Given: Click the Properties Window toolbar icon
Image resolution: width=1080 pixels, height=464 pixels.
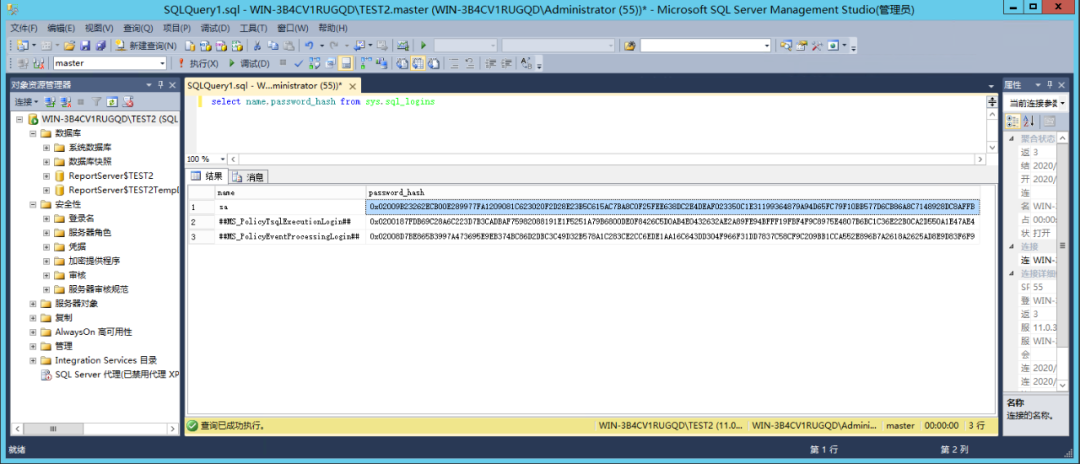Looking at the screenshot, I should [802, 45].
